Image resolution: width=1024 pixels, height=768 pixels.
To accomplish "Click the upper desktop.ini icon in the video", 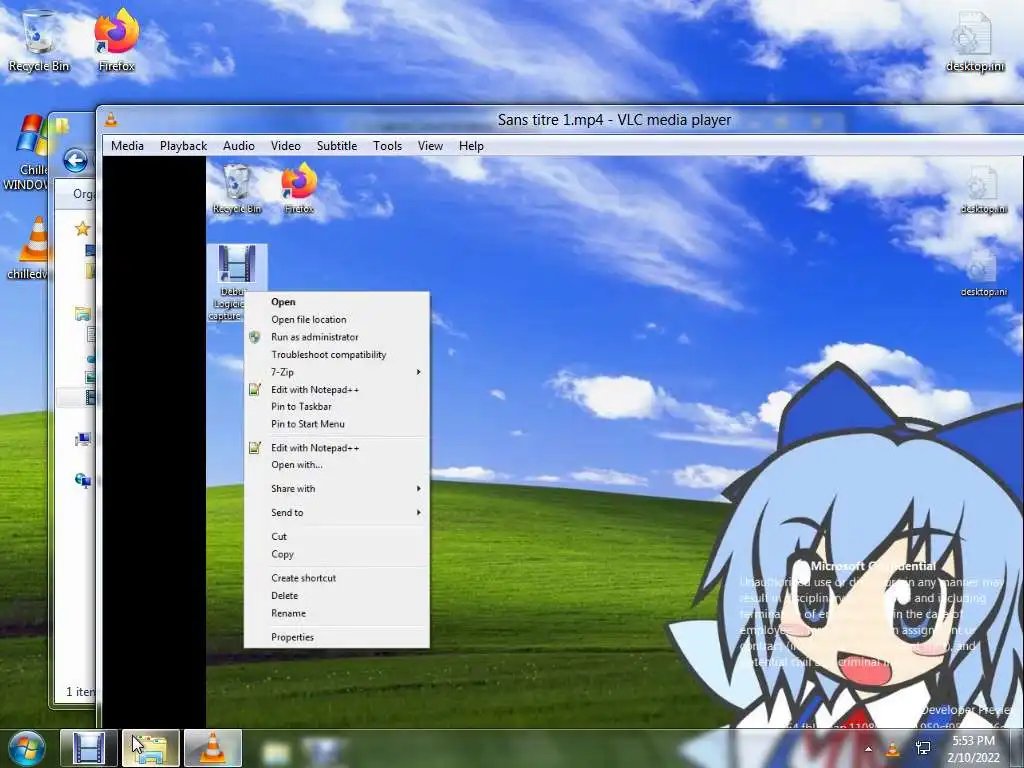I will 982,189.
